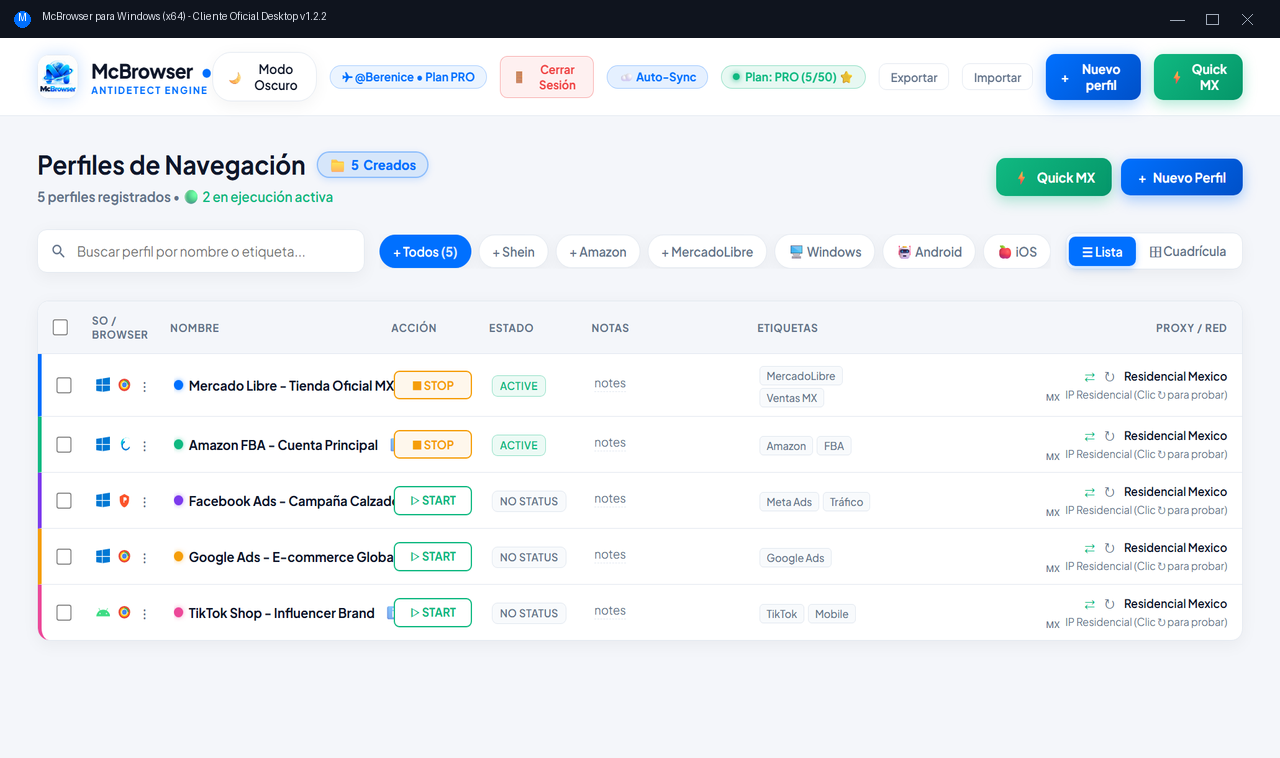Stop the Mercado Libre profile
The image size is (1280, 758).
(433, 385)
